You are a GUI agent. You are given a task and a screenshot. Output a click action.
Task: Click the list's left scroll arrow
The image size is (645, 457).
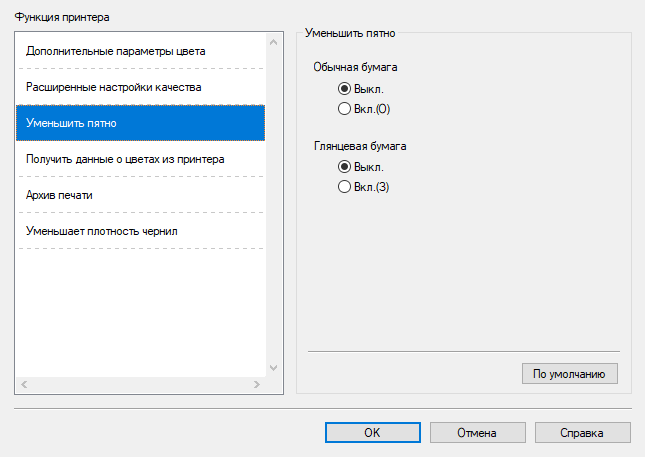pyautogui.click(x=24, y=384)
